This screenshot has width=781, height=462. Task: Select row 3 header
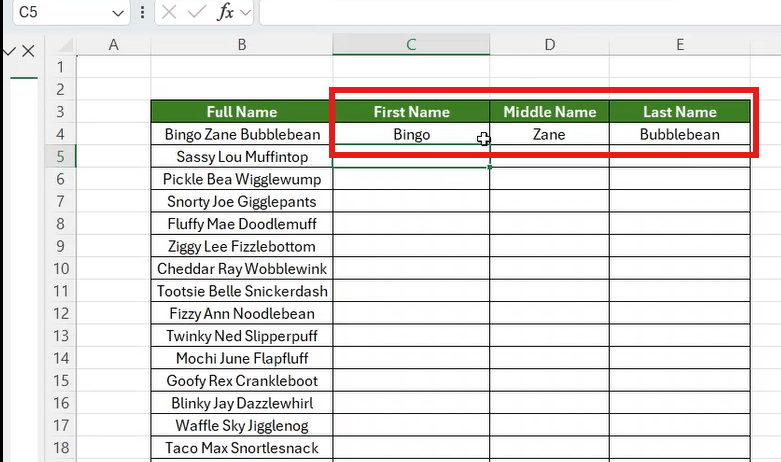click(x=60, y=112)
